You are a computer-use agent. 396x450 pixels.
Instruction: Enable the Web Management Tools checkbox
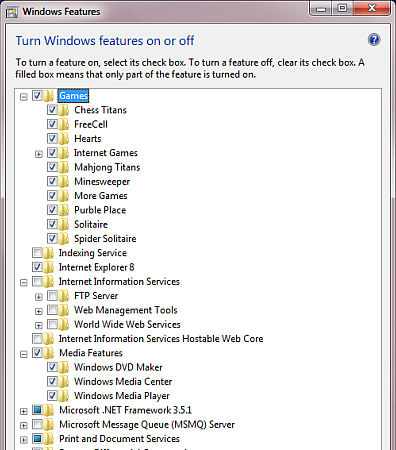[x=52, y=310]
